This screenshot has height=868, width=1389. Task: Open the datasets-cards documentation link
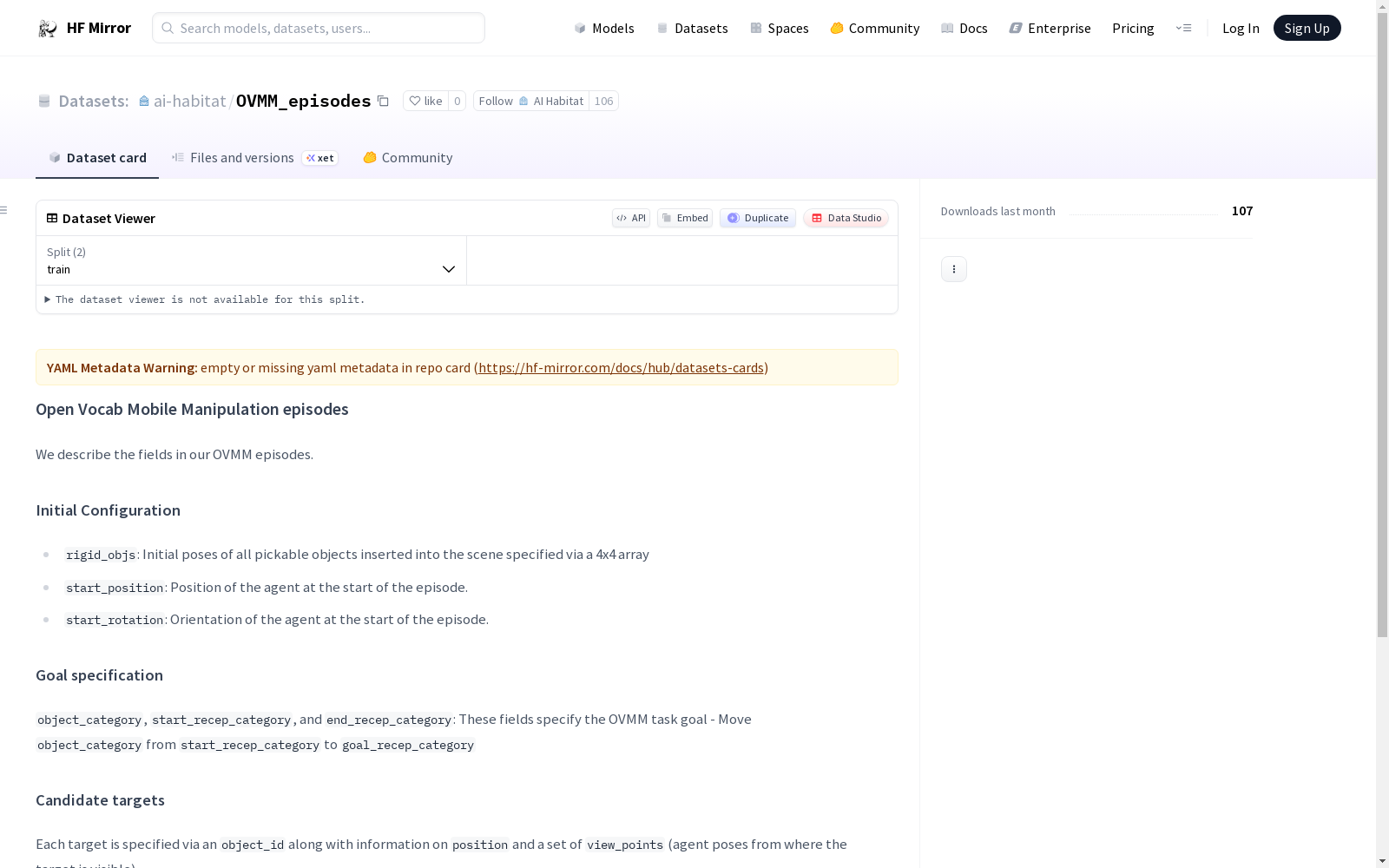coord(621,367)
